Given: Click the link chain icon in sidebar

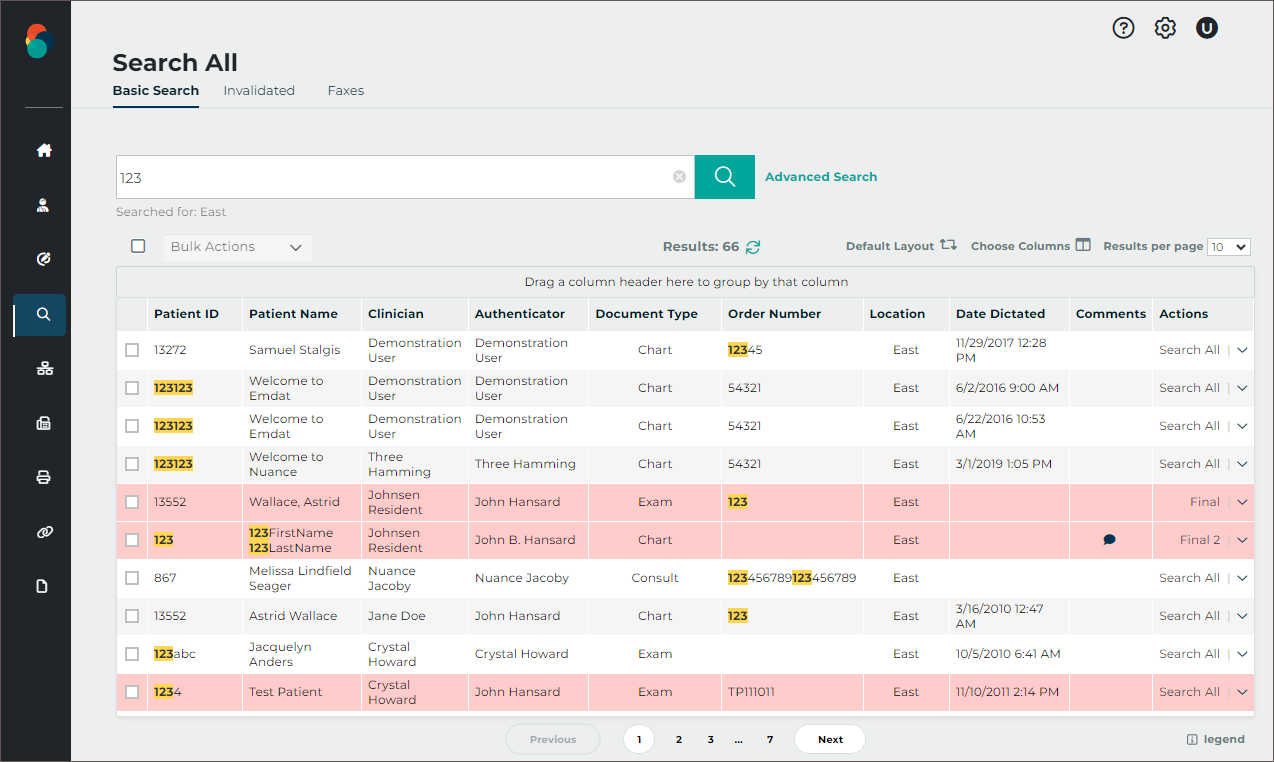Looking at the screenshot, I should (x=43, y=532).
